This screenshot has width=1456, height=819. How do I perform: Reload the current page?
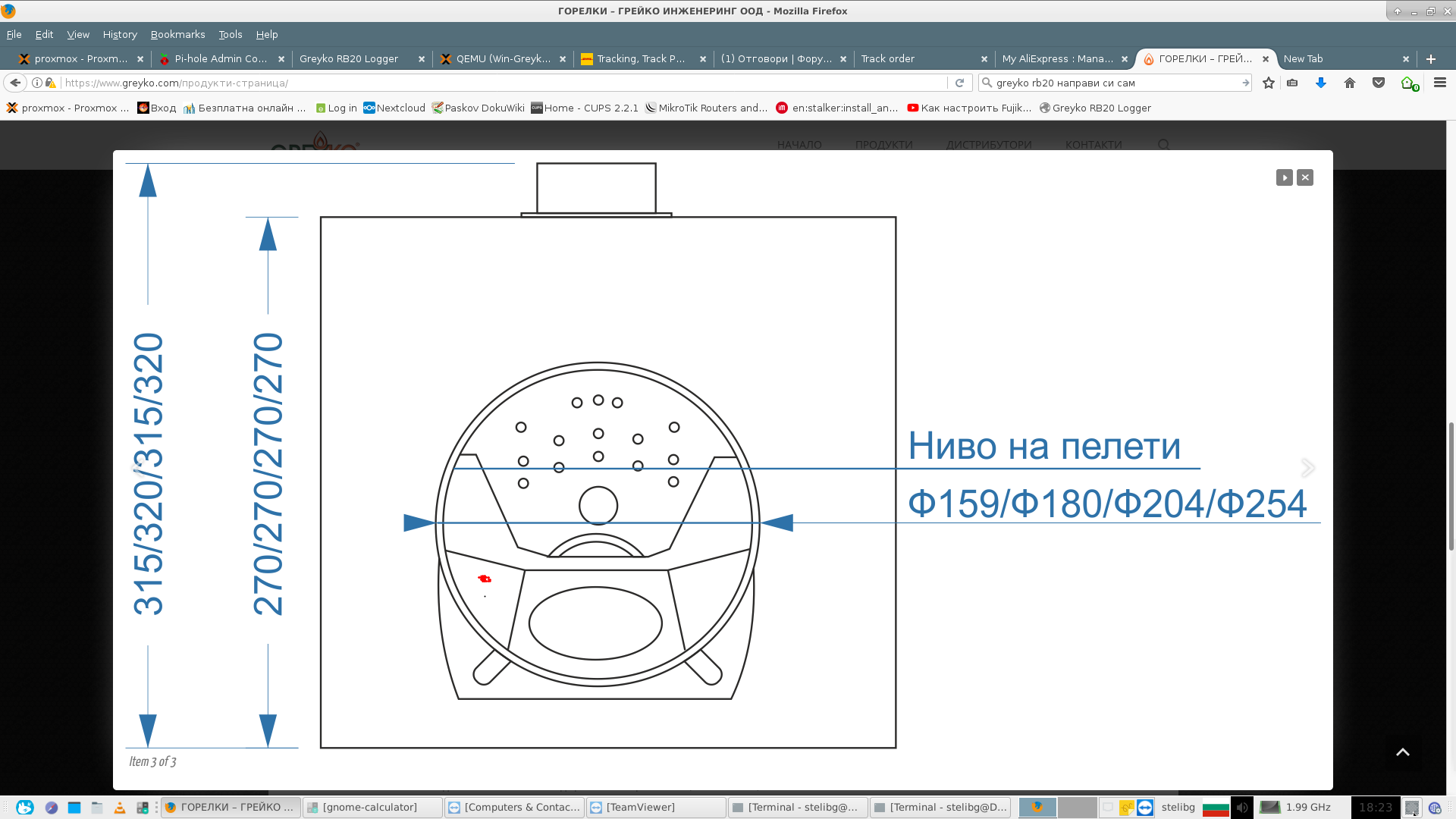[960, 83]
